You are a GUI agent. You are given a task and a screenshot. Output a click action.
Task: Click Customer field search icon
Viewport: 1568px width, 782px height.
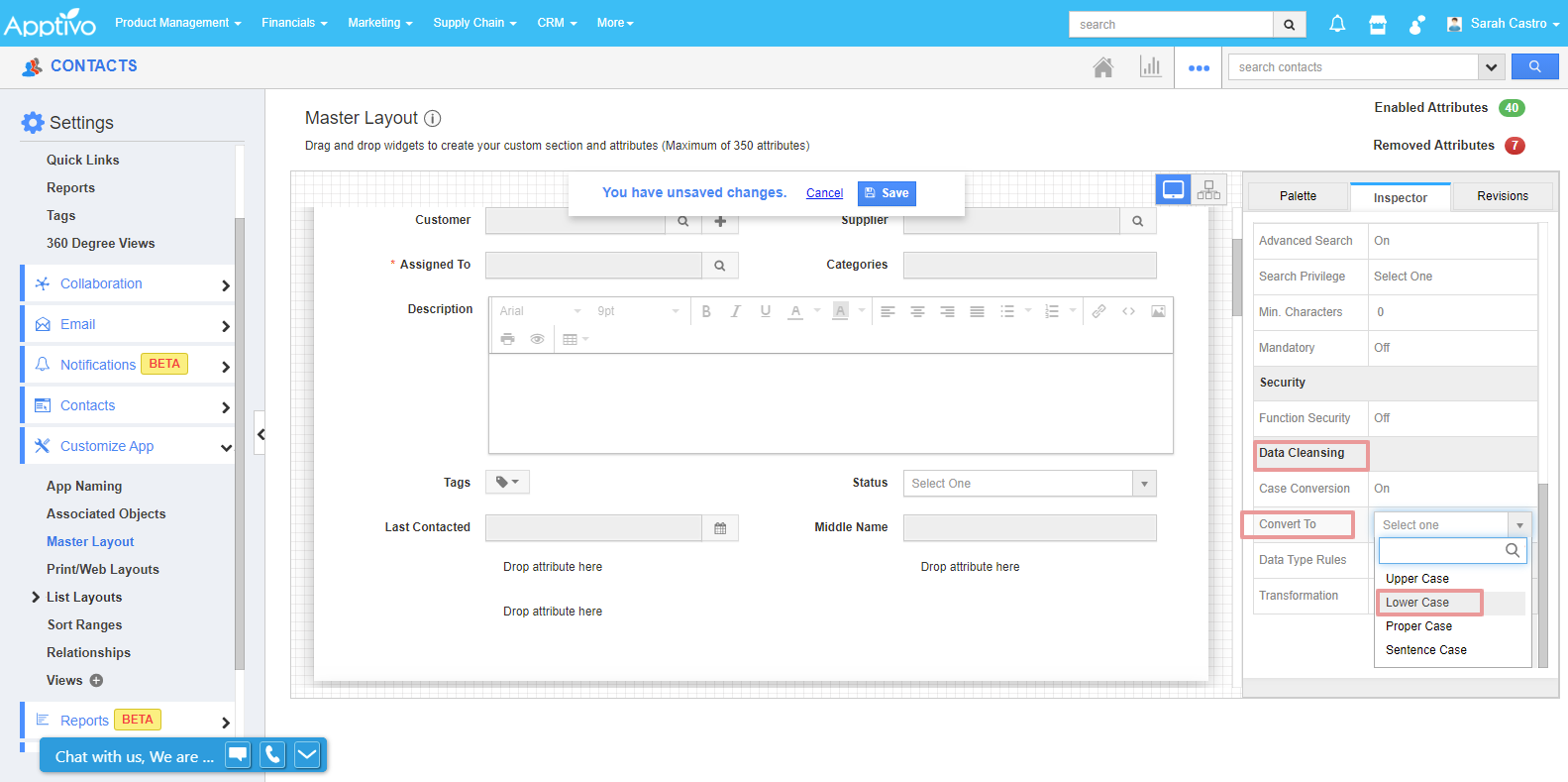point(682,221)
